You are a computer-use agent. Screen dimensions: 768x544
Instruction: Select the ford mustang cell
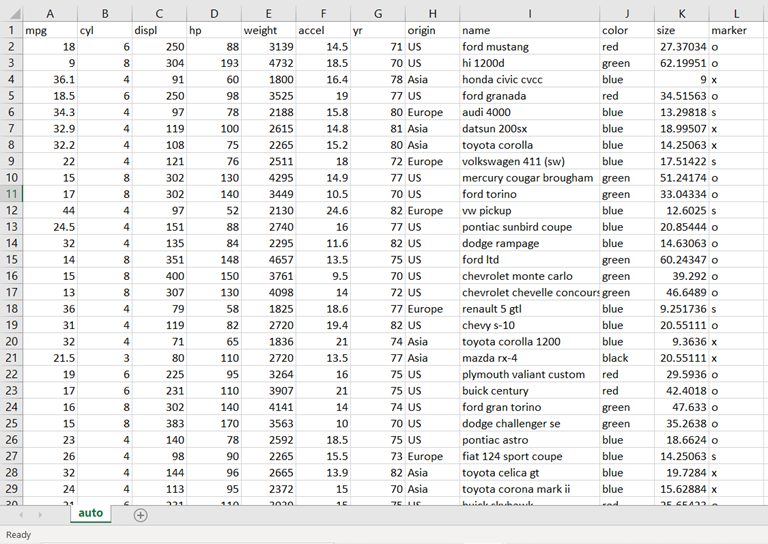[x=529, y=47]
